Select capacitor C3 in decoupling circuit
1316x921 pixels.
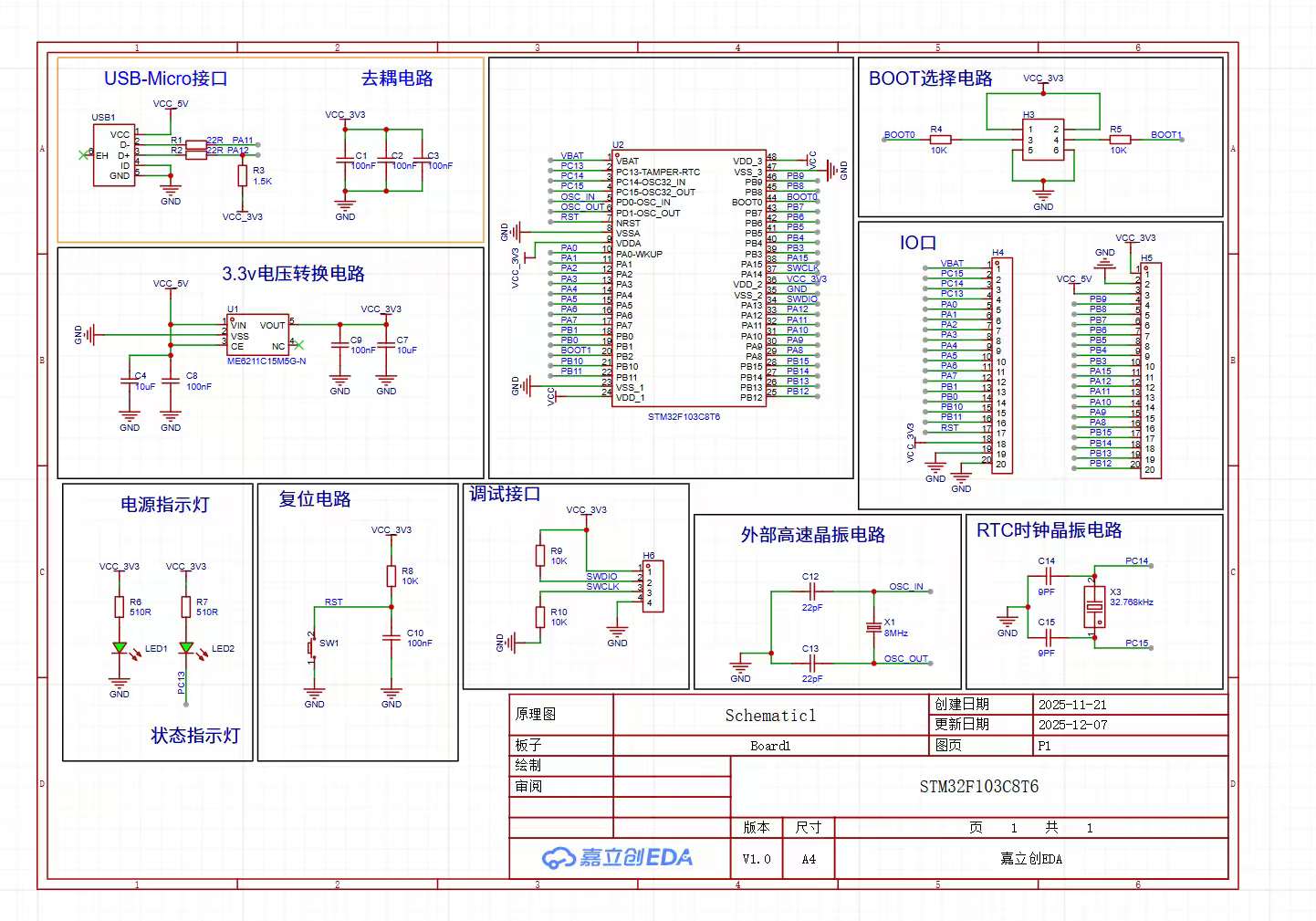(422, 160)
